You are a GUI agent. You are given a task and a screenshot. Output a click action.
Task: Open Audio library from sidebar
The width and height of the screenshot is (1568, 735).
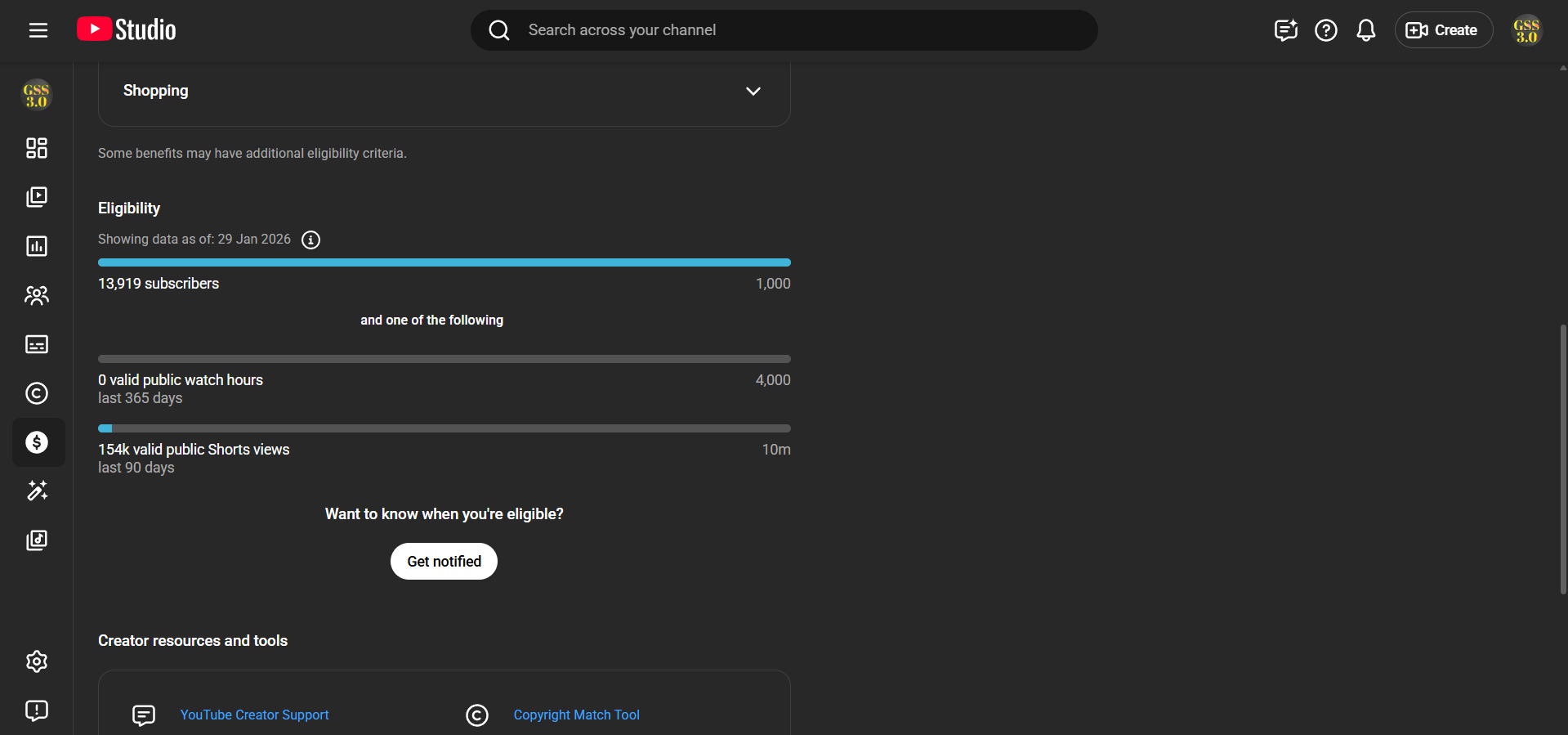(x=37, y=540)
